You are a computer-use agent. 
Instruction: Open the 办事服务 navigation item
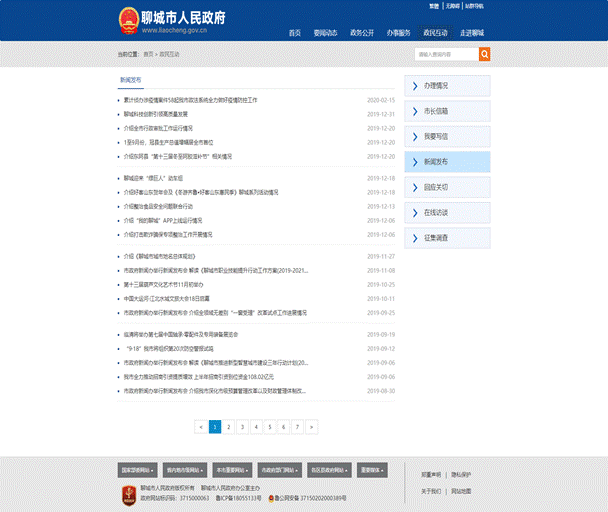(x=398, y=33)
